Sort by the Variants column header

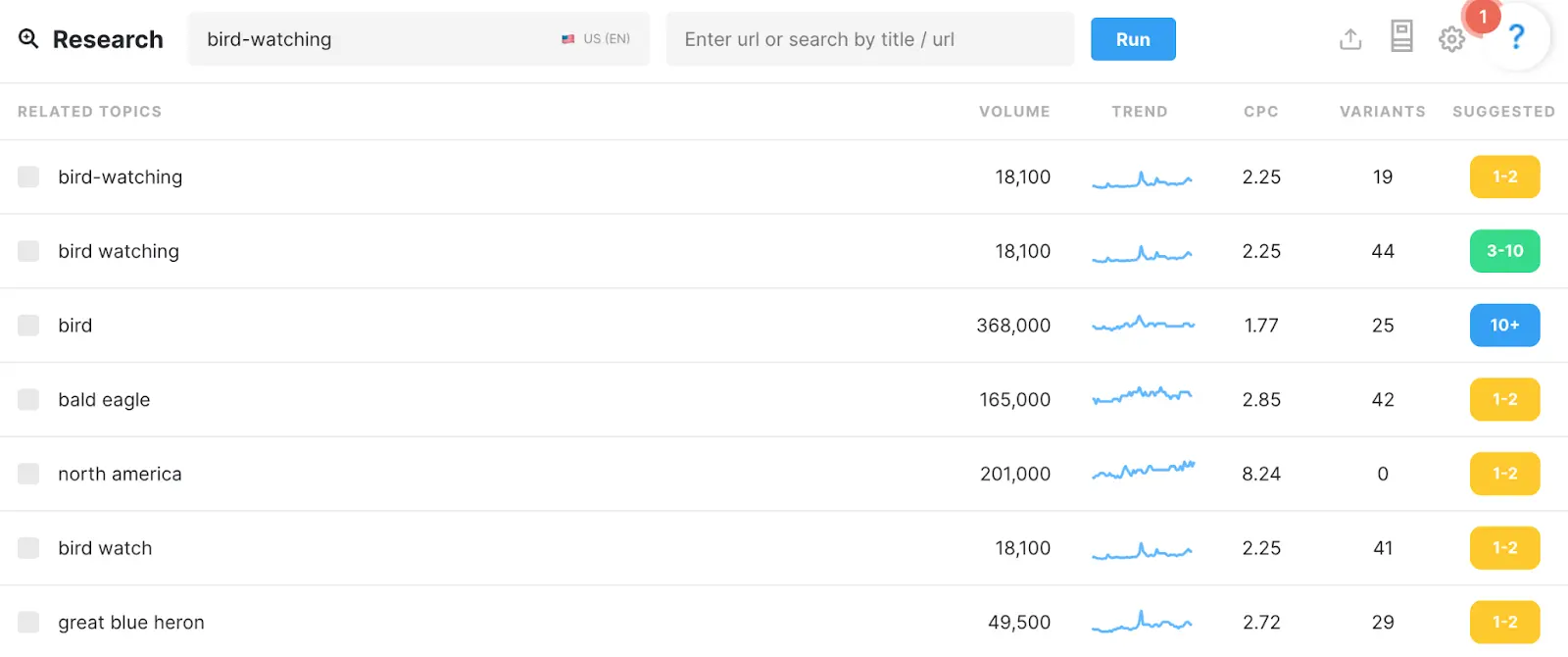pos(1382,112)
